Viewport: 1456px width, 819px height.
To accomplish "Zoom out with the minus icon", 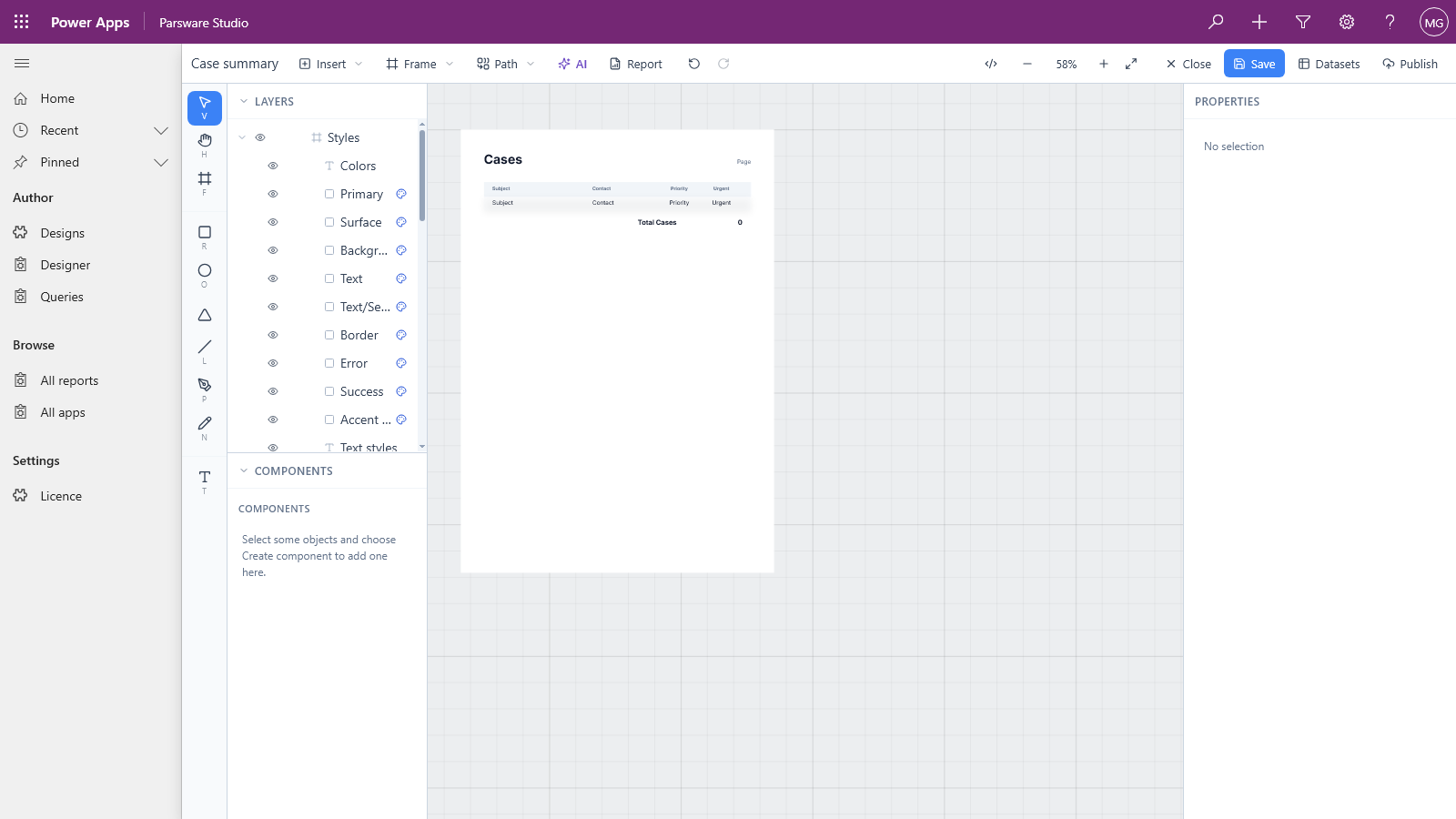I will (x=1027, y=64).
